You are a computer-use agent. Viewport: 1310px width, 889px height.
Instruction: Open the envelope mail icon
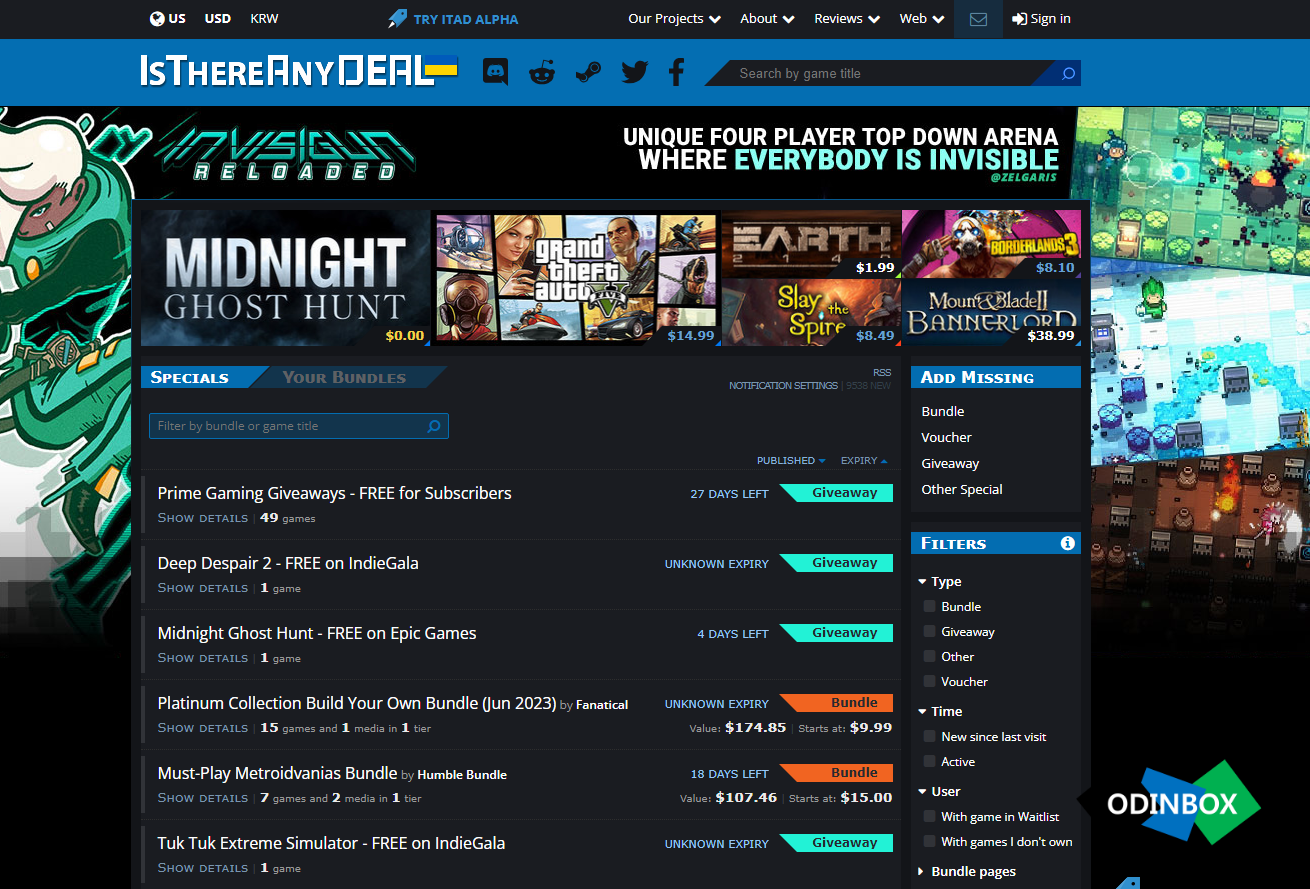coord(978,19)
